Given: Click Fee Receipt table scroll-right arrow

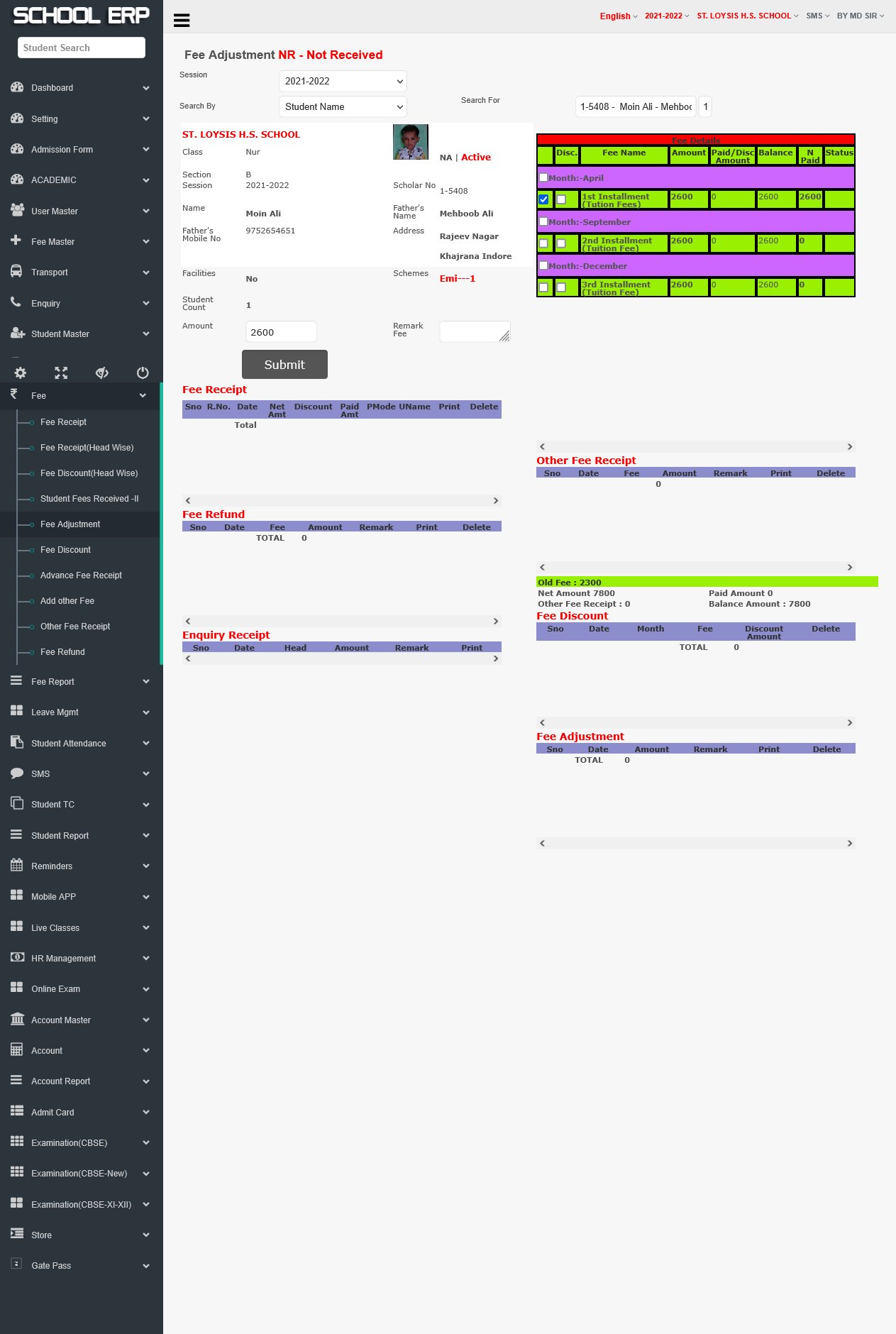Looking at the screenshot, I should click(496, 500).
